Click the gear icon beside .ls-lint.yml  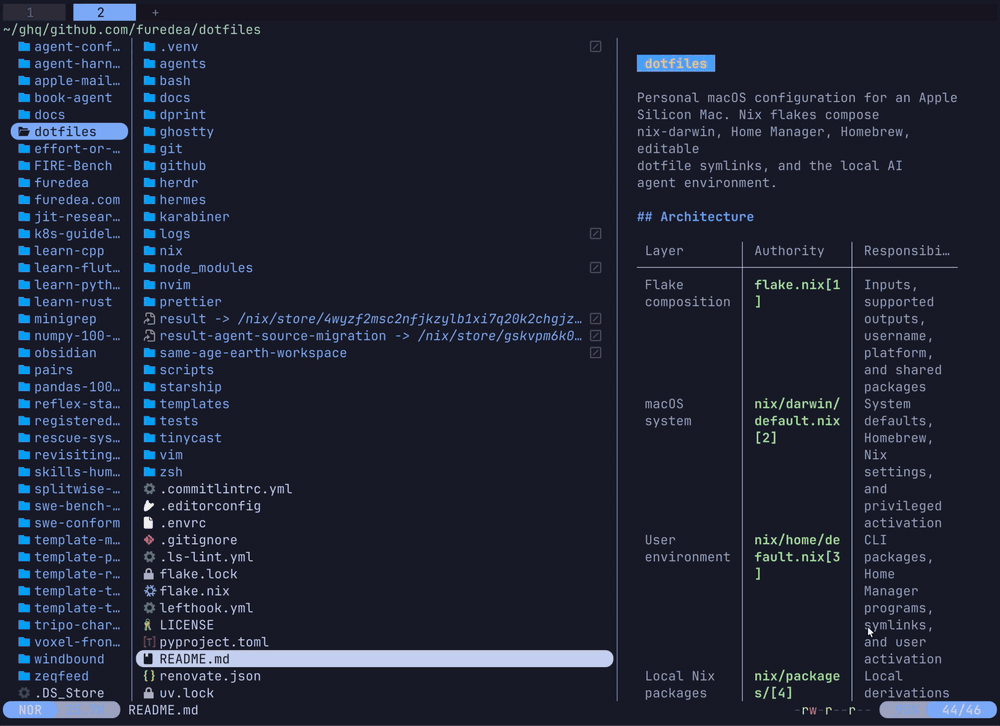tap(149, 557)
